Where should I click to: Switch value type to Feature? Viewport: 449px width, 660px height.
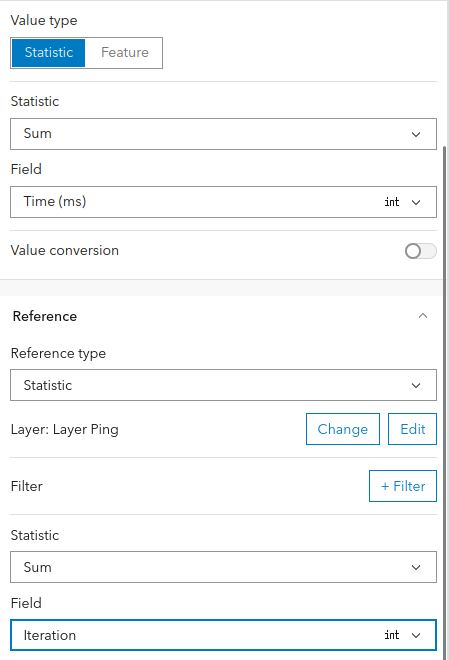[x=124, y=53]
